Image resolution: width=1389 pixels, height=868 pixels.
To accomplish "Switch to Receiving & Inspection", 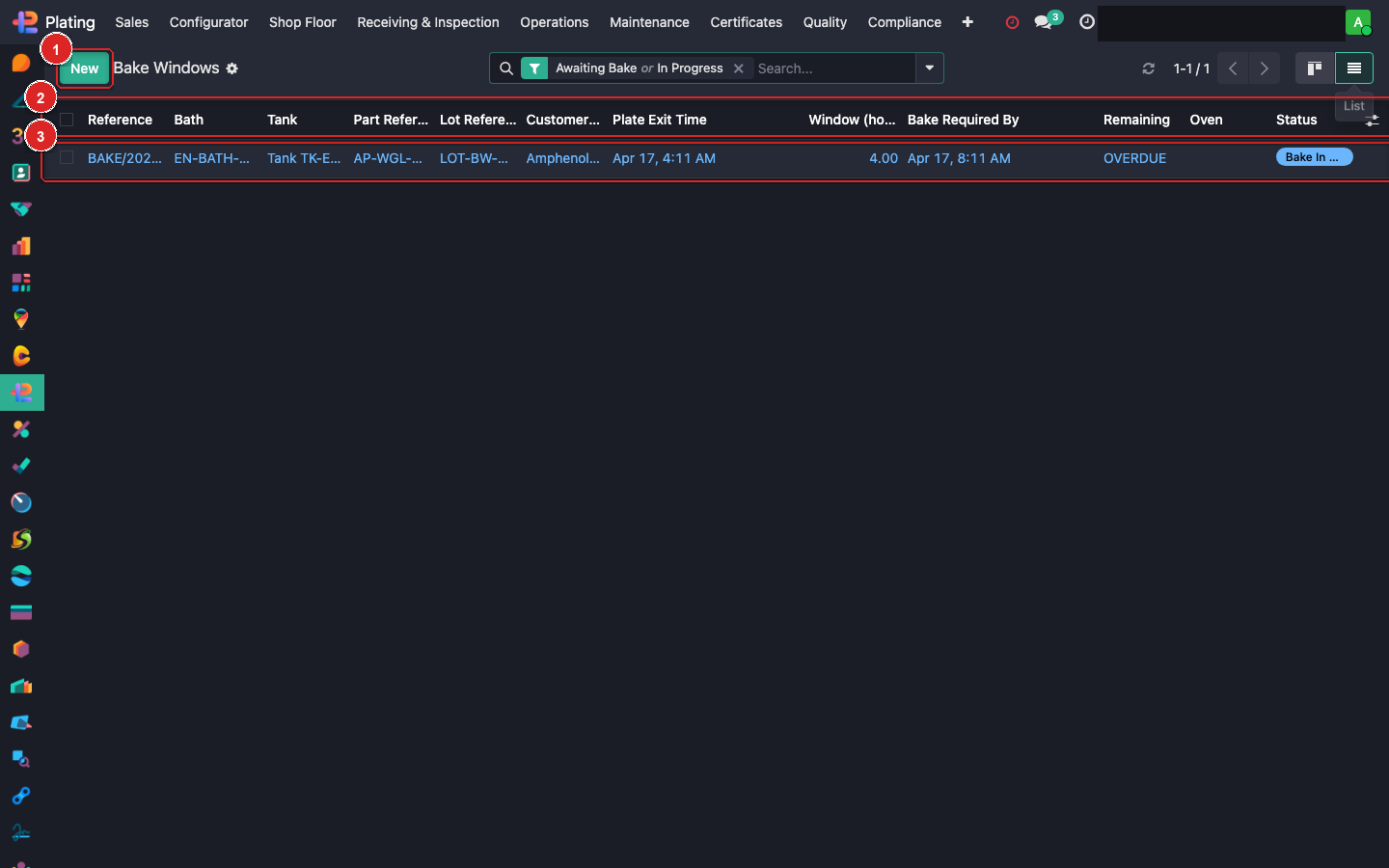I will click(x=427, y=22).
